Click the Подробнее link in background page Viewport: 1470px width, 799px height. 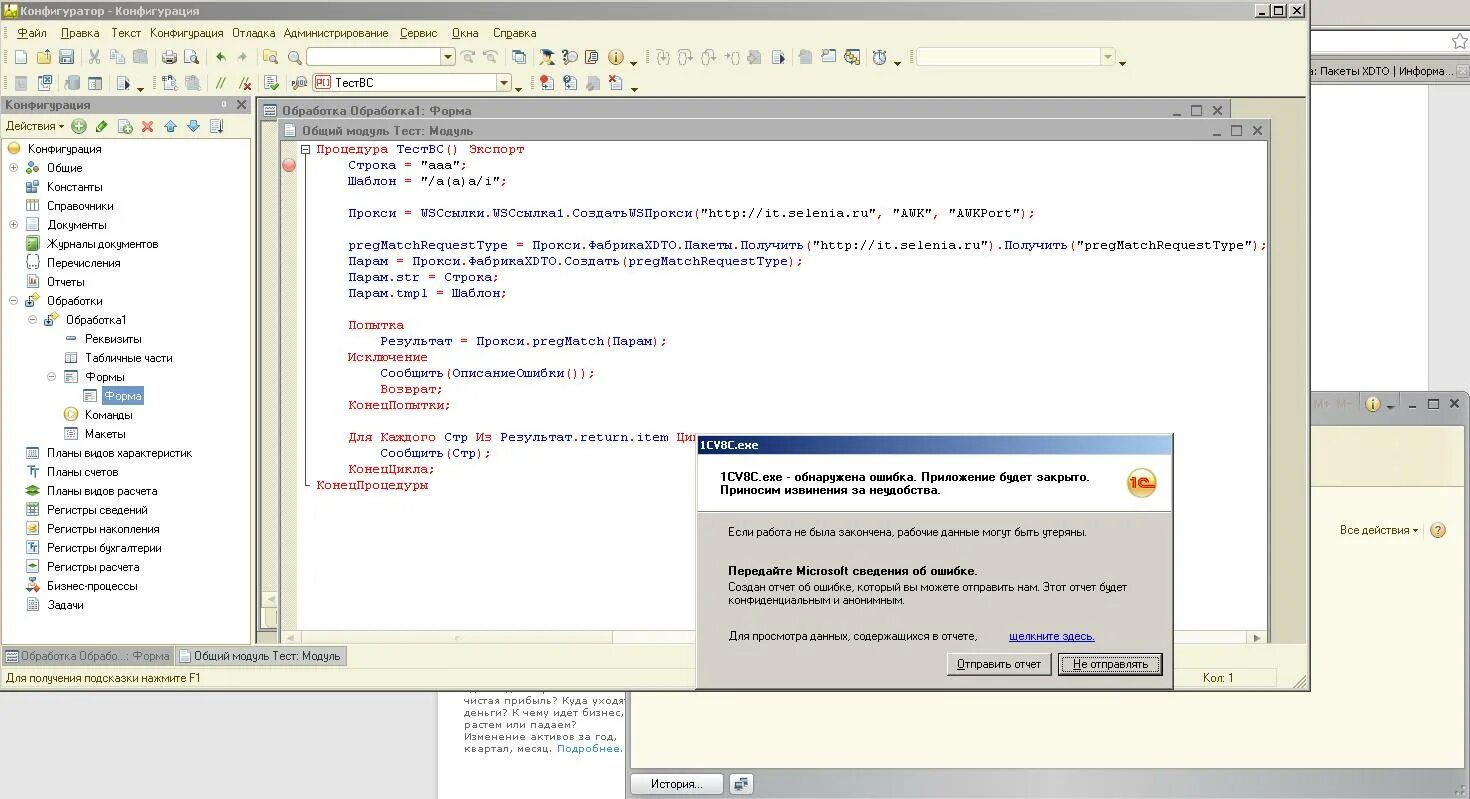click(x=589, y=748)
